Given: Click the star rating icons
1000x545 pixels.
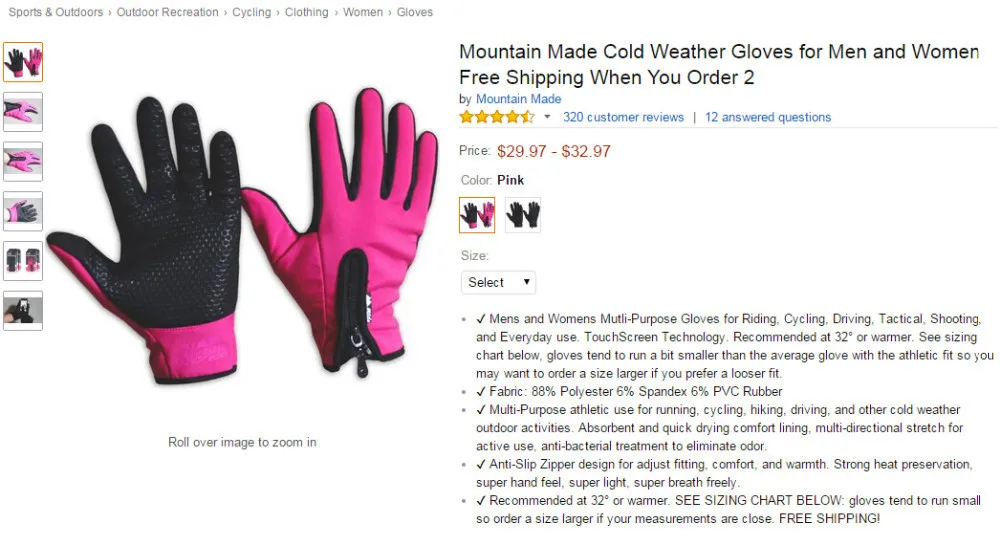Looking at the screenshot, I should click(497, 117).
